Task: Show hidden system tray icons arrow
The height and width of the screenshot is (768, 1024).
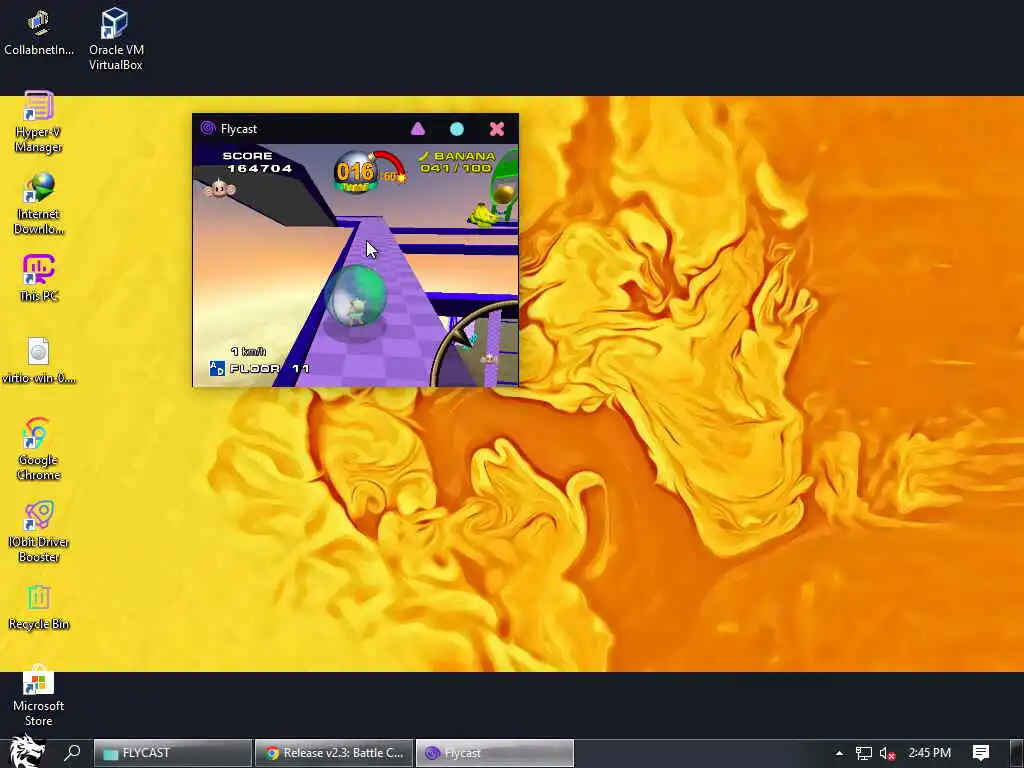Action: (x=839, y=753)
